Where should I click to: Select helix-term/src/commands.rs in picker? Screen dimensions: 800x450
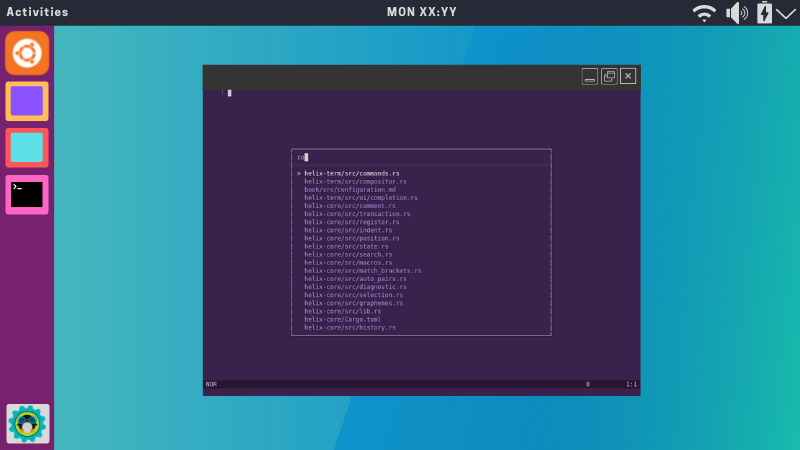click(352, 173)
